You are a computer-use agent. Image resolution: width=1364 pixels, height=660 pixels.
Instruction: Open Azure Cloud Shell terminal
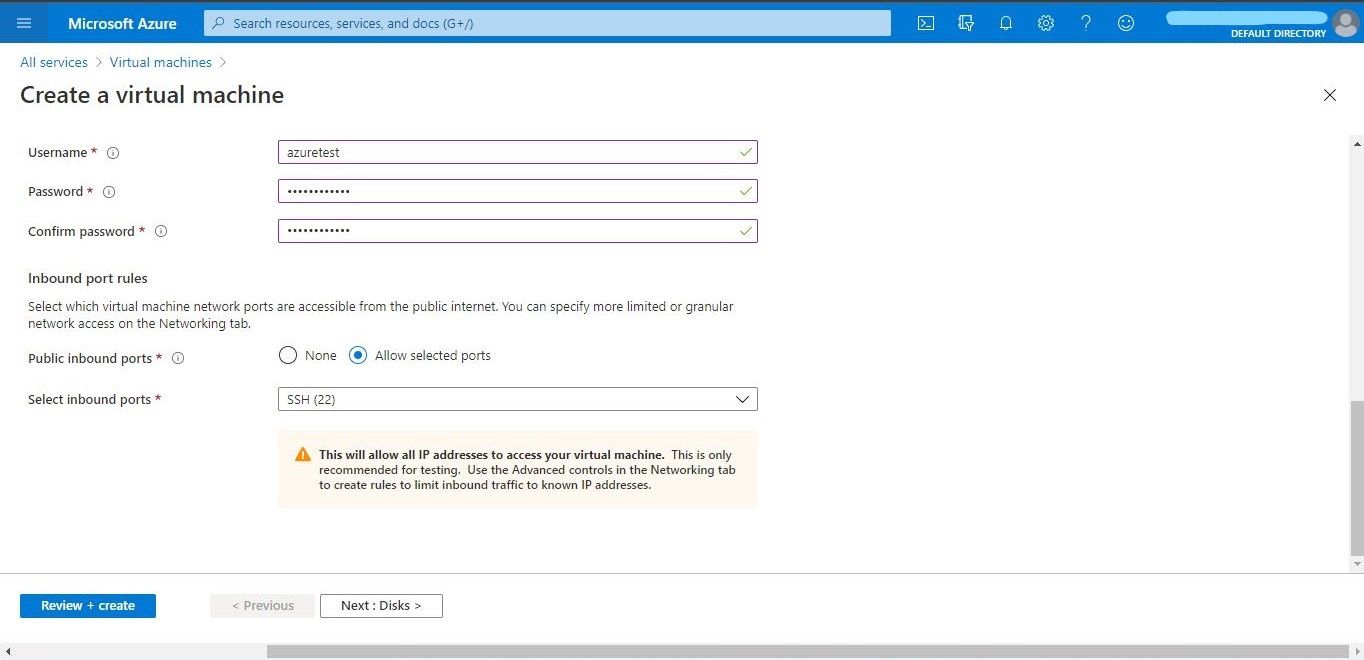(926, 22)
